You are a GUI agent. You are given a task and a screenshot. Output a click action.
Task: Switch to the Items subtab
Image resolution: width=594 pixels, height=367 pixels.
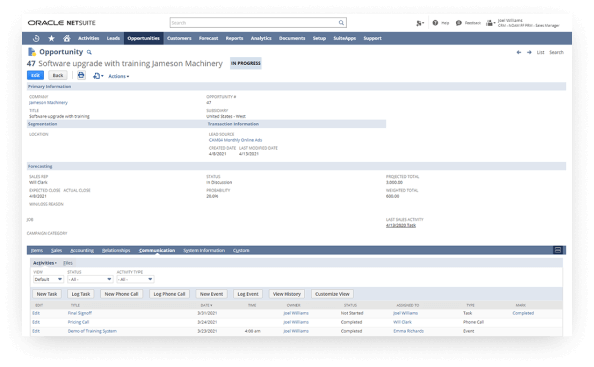coord(37,250)
